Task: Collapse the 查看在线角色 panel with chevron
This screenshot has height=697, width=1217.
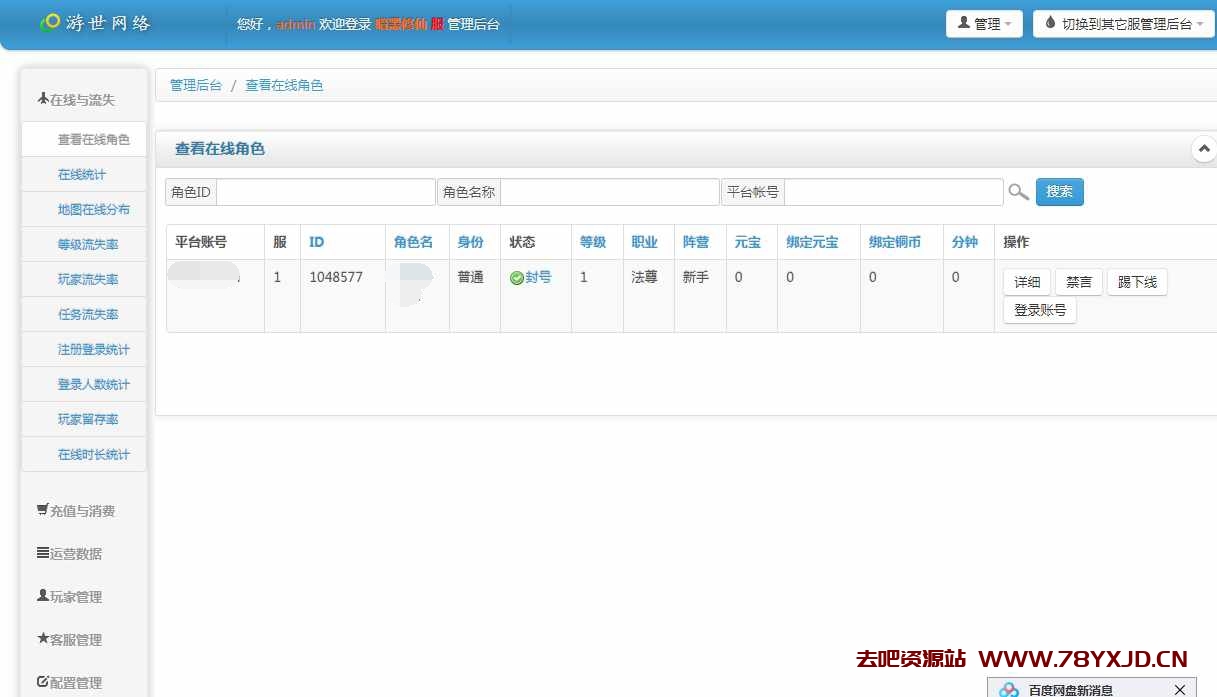Action: point(1204,149)
